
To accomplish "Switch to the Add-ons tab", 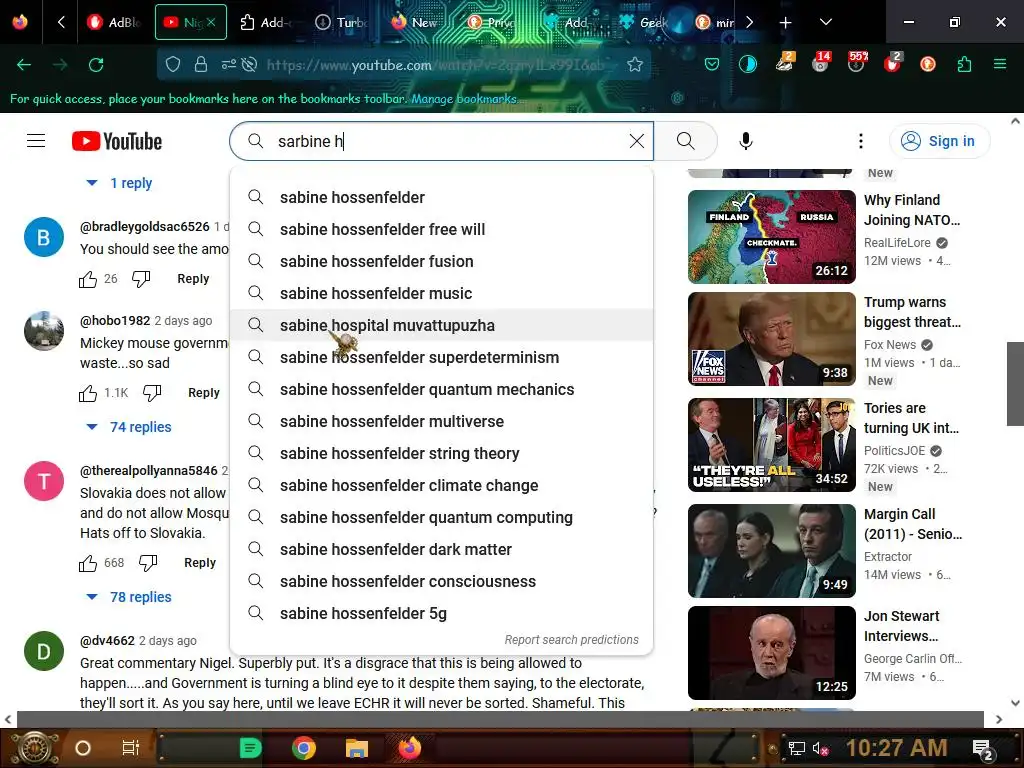I will [266, 22].
